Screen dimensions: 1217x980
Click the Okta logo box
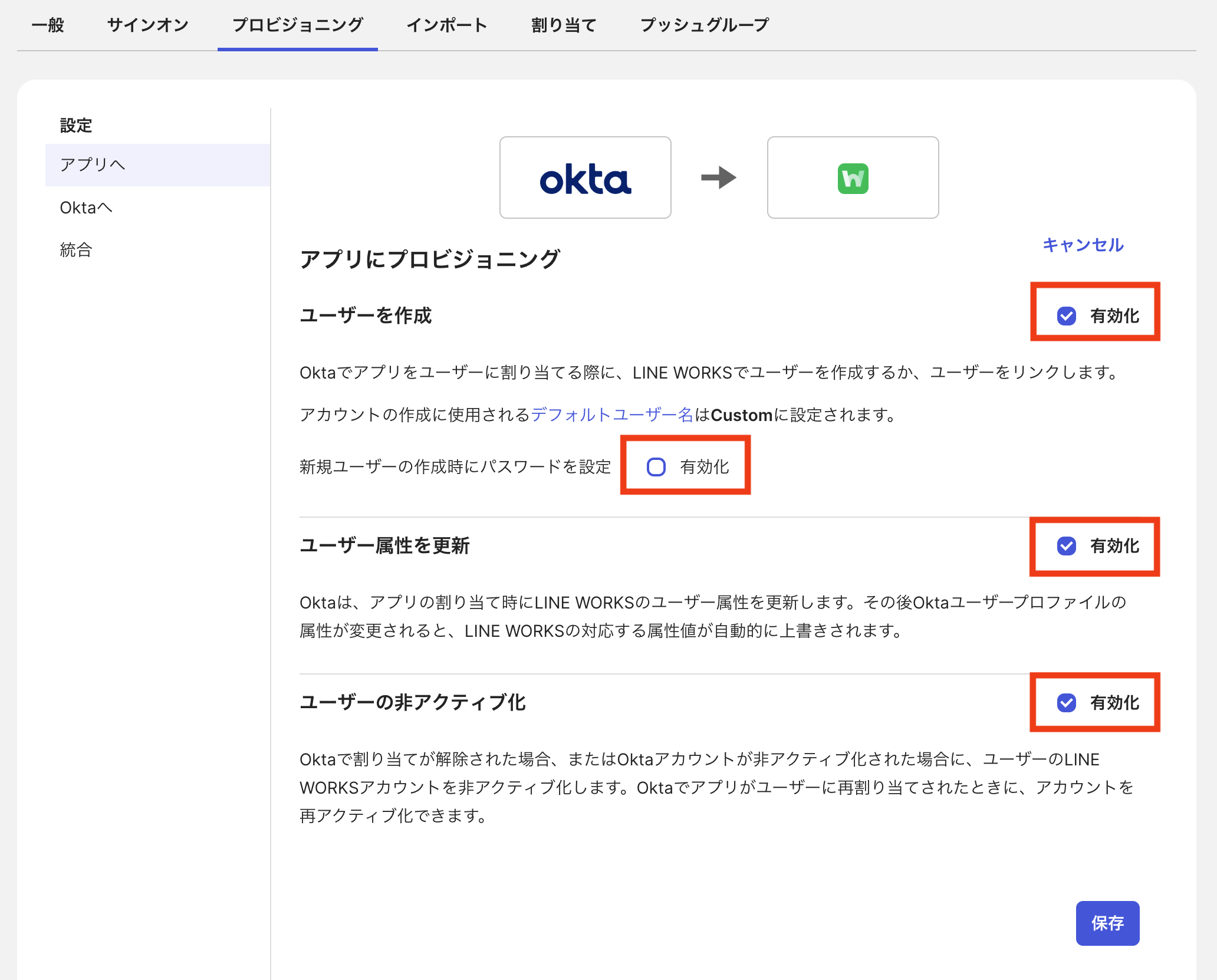pyautogui.click(x=585, y=177)
